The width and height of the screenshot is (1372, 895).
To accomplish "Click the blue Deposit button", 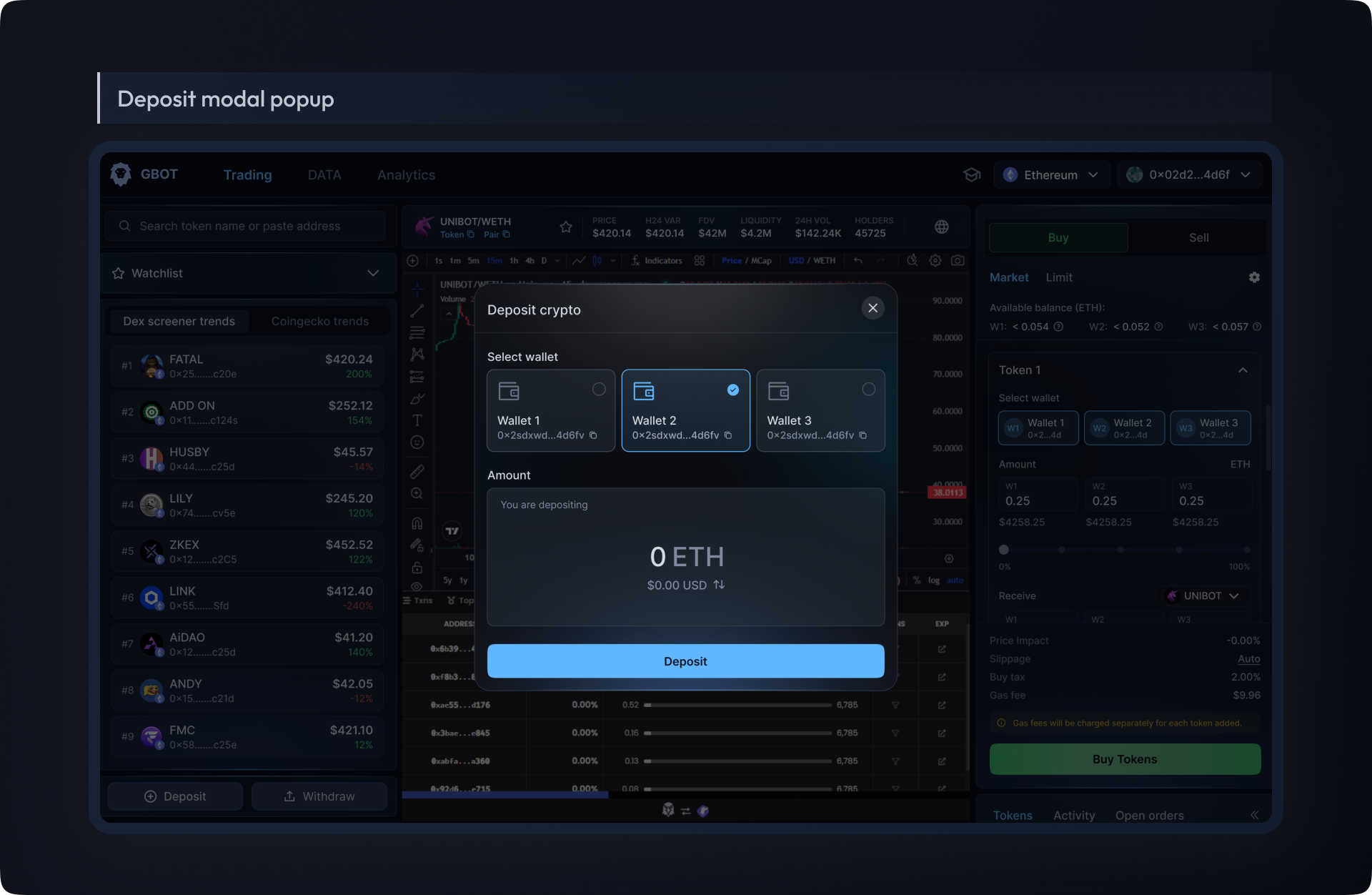I will click(x=685, y=661).
